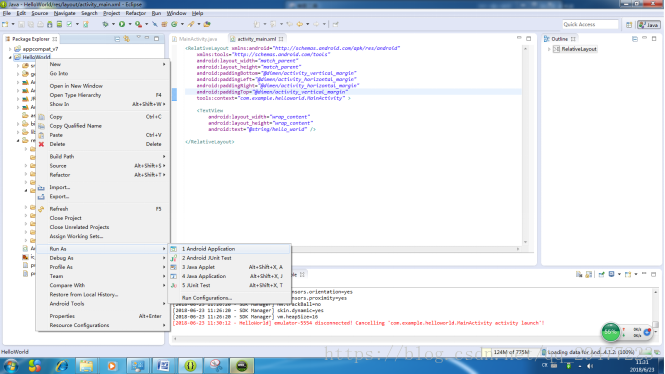Open the Android Virtual Device Manager icon

pyautogui.click(x=59, y=25)
